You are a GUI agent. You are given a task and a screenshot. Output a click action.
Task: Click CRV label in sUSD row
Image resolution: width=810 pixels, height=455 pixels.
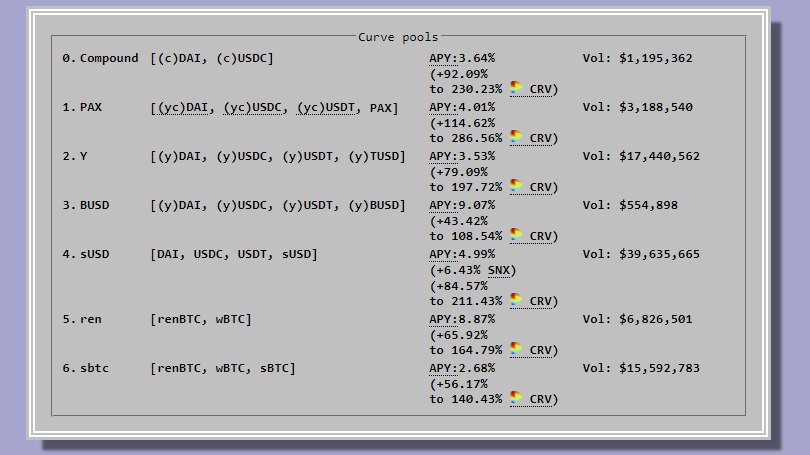point(540,302)
